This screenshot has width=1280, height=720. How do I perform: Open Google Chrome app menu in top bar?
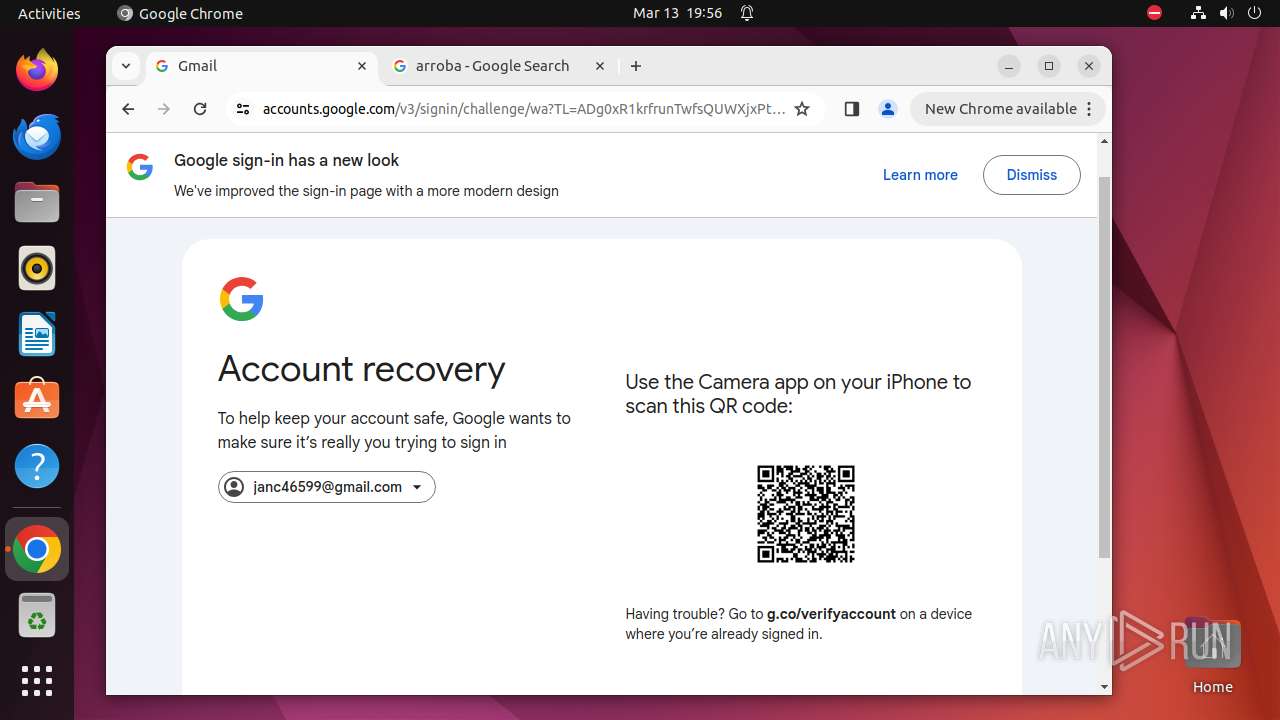pyautogui.click(x=180, y=13)
